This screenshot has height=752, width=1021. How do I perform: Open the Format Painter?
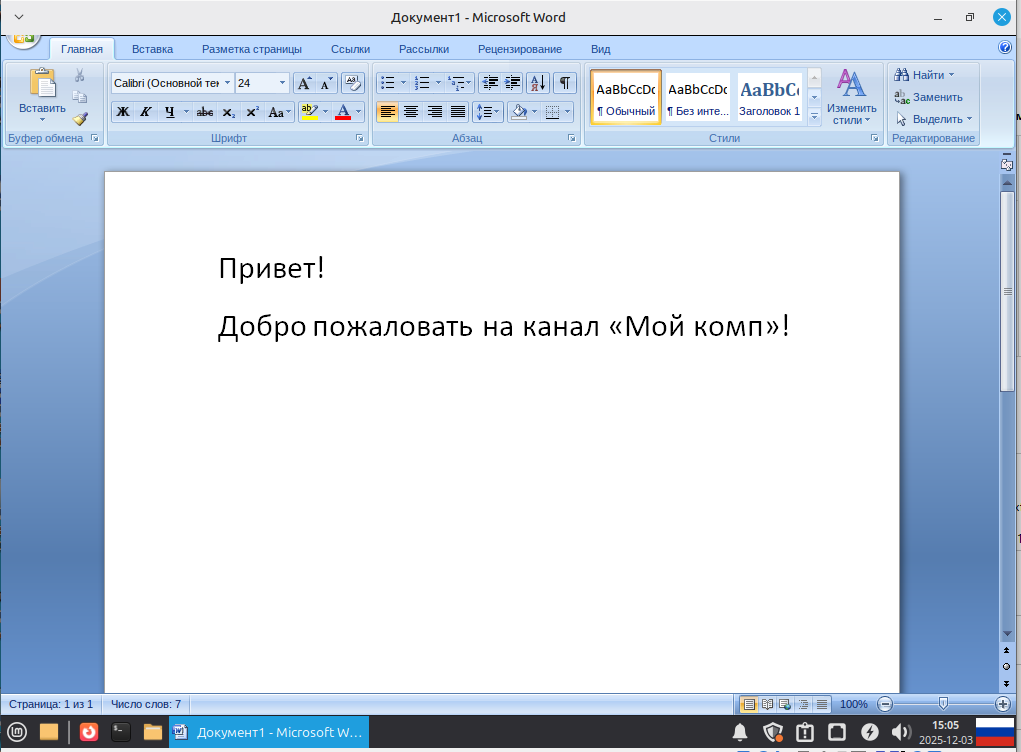(81, 120)
